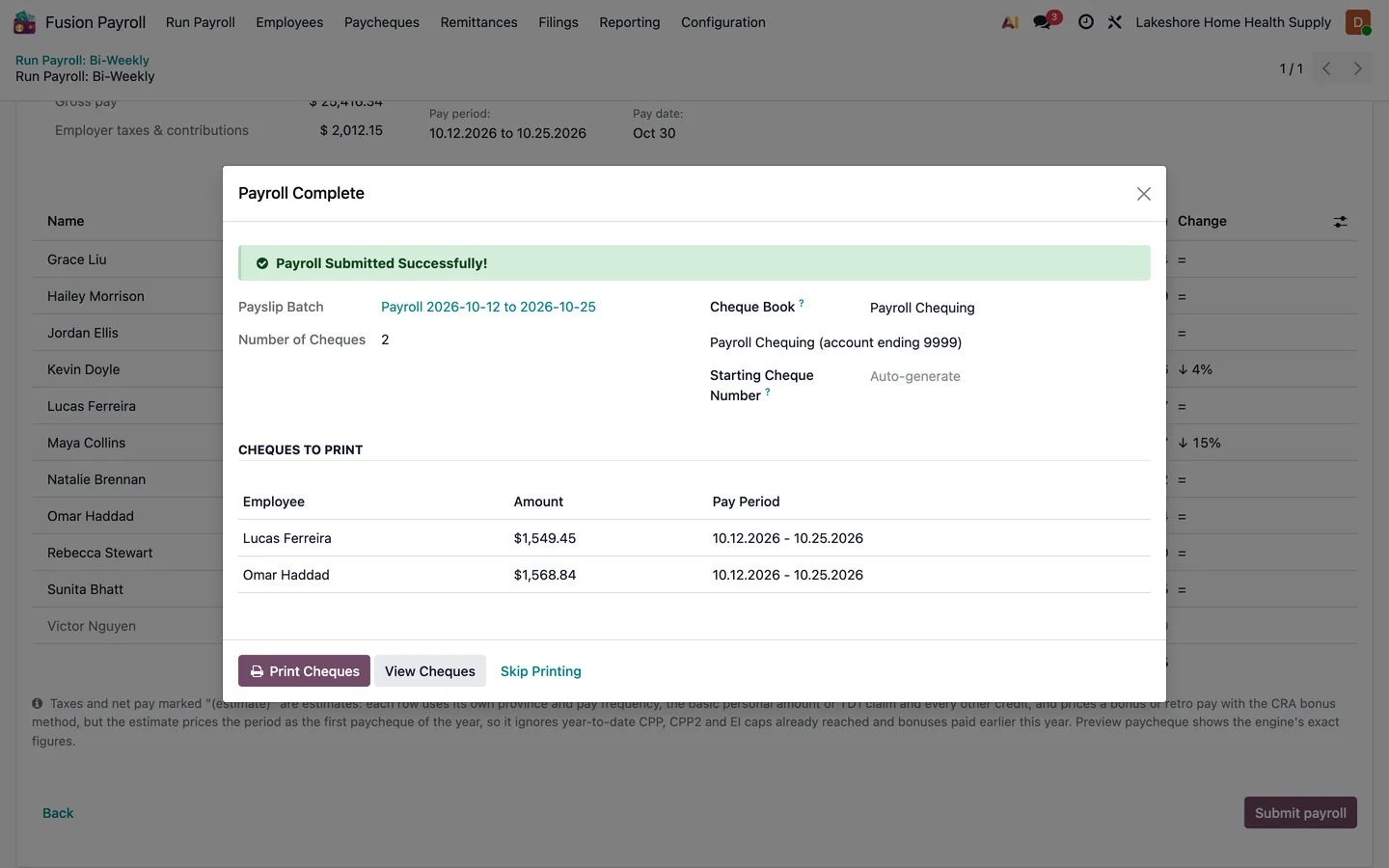This screenshot has height=868, width=1389.
Task: Close the Payroll Complete dialog
Action: 1144,194
